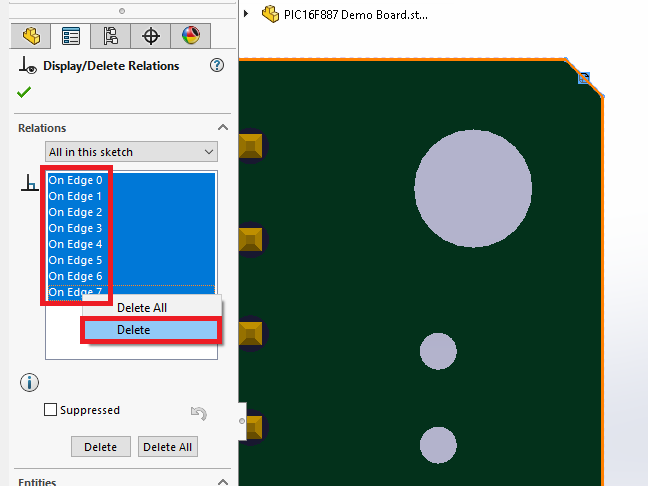Screen dimensions: 648x486
Task: Open the DimXpertManager crosshair tab
Action: (151, 37)
